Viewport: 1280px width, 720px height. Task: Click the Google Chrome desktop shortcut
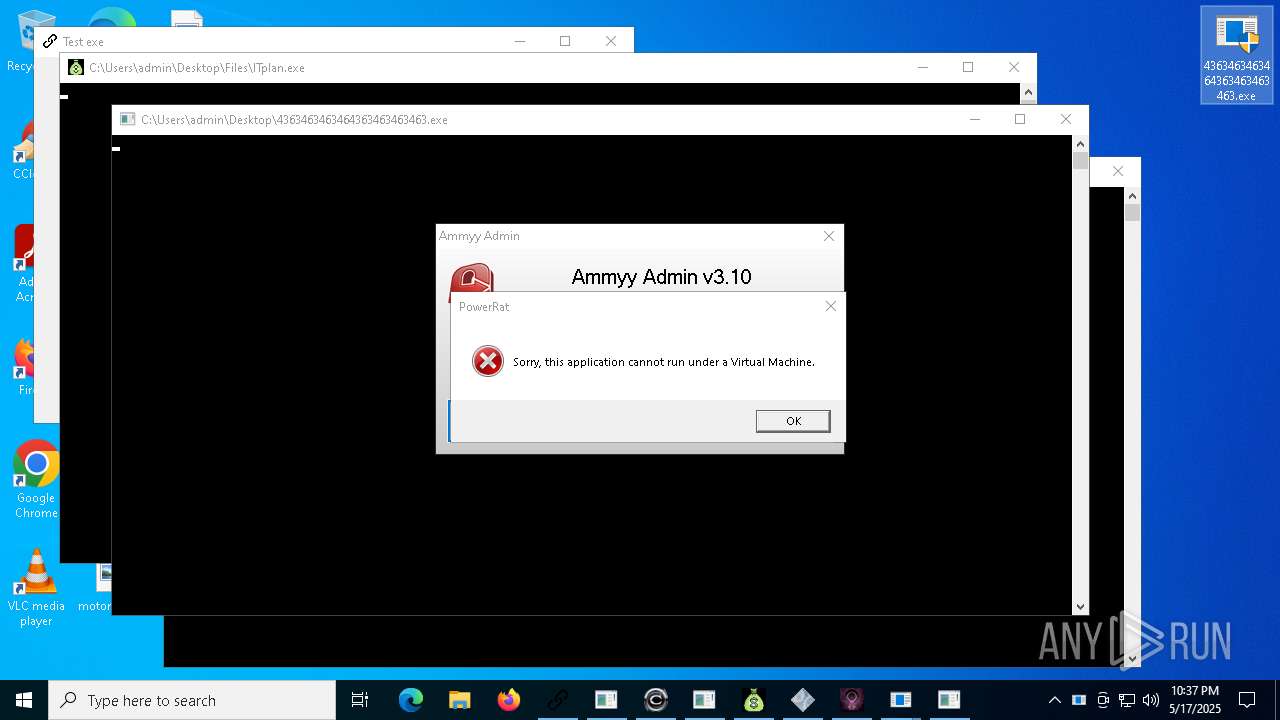(36, 480)
